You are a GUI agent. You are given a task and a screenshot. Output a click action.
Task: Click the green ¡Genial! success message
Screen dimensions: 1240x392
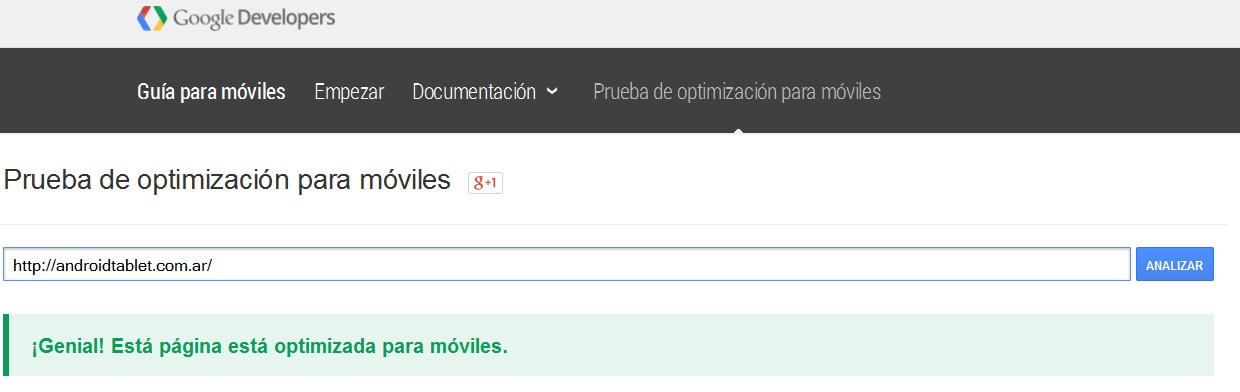point(269,347)
